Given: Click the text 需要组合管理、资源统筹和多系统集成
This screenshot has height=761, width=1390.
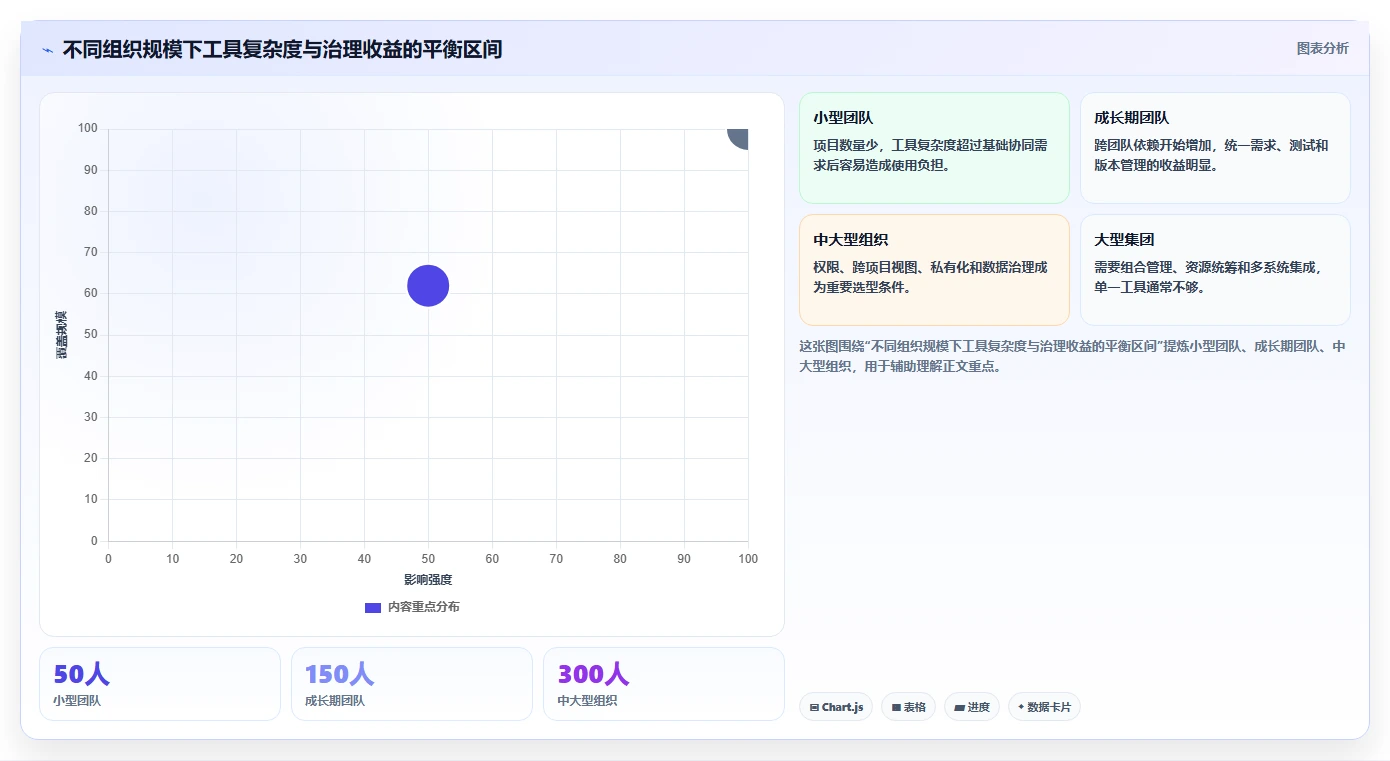Looking at the screenshot, I should coord(1207,267).
